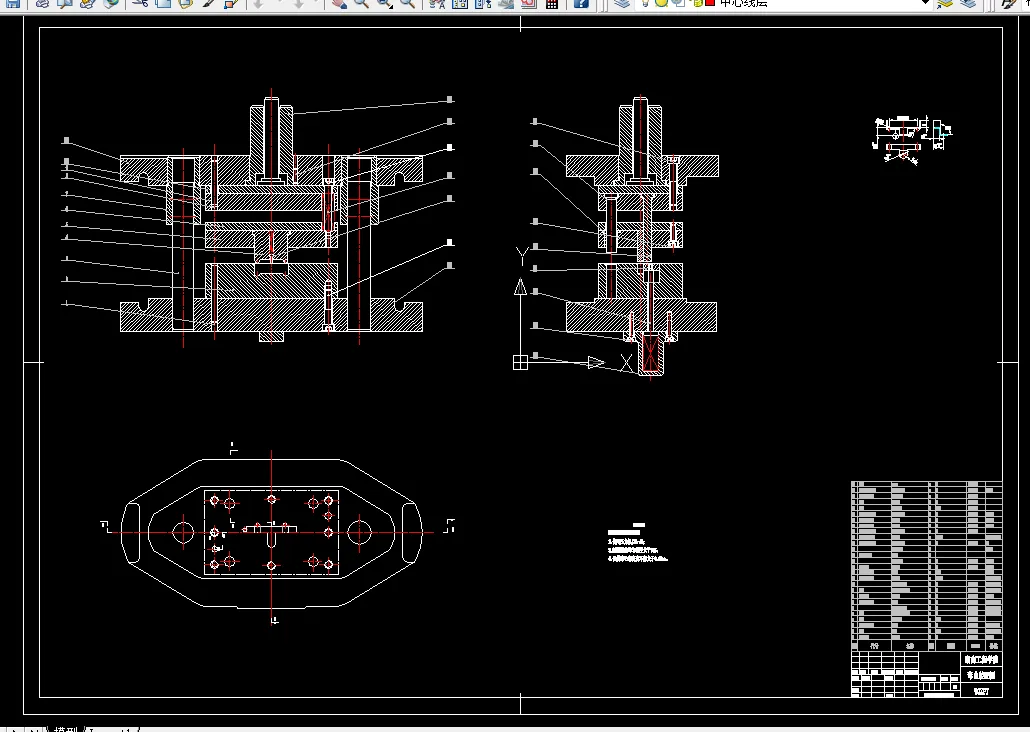Click the Undo arrow

258,3
